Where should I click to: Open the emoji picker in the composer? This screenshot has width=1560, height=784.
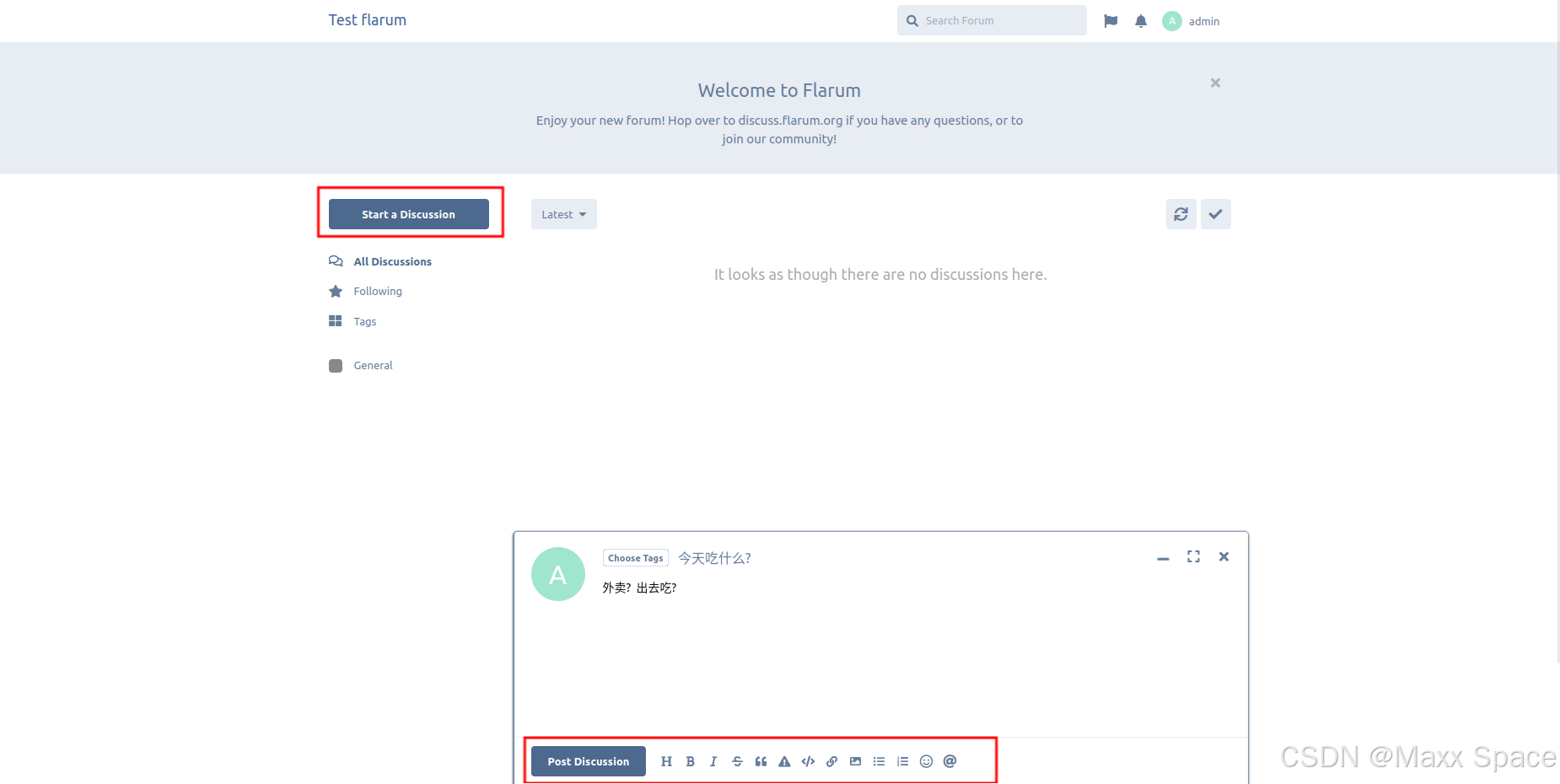(926, 761)
